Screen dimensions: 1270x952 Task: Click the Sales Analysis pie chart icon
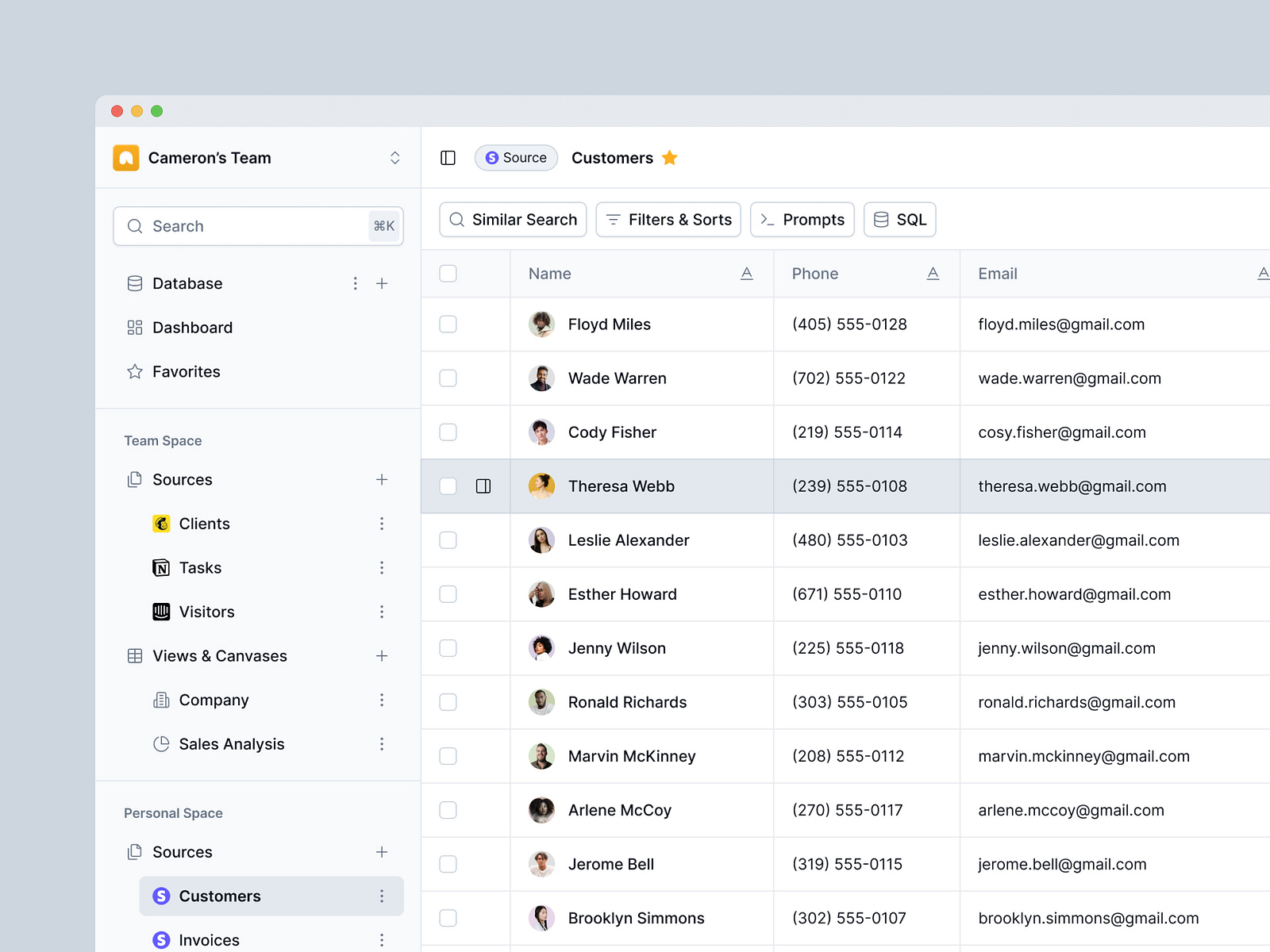[x=161, y=744]
